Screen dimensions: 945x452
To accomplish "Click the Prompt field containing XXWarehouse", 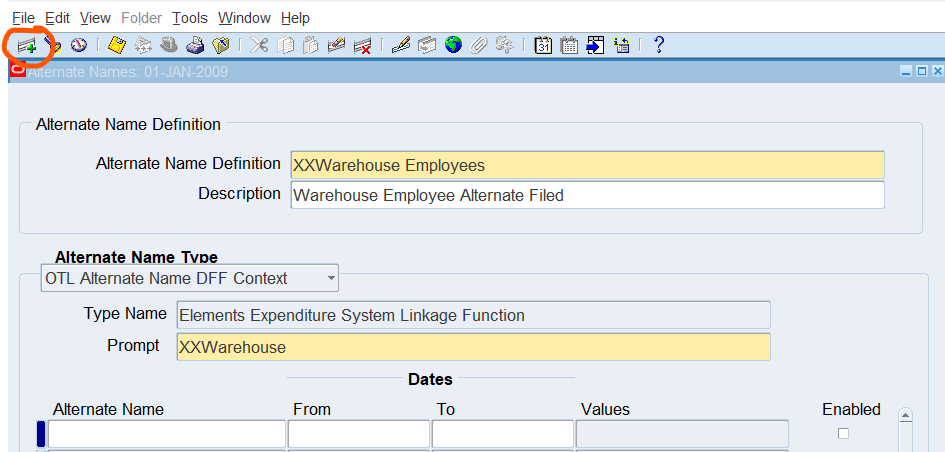I will point(473,347).
